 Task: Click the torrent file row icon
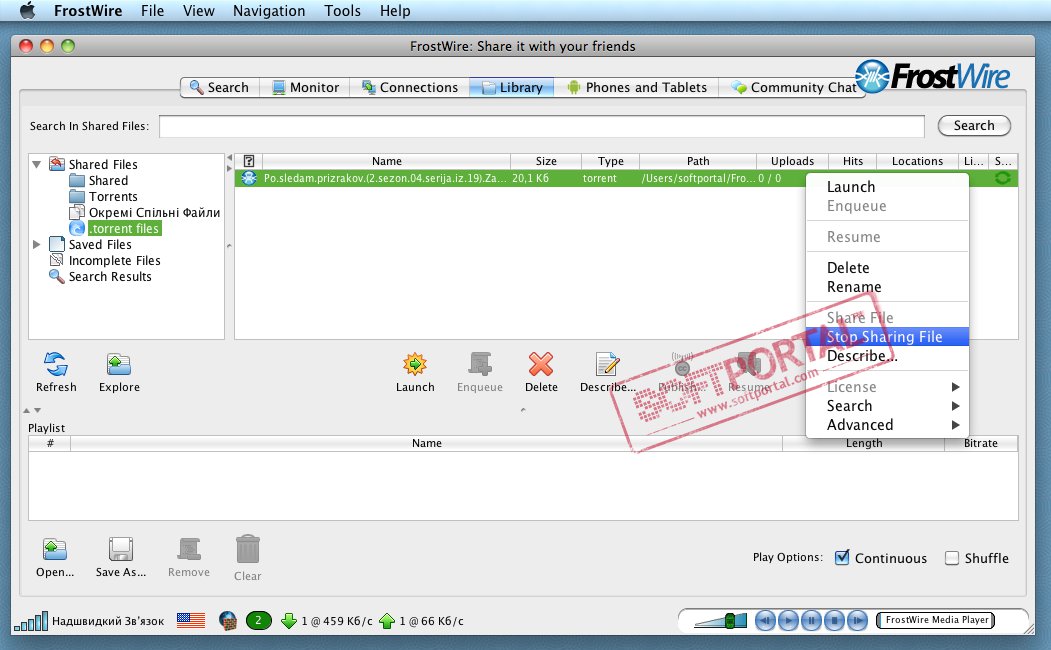[x=249, y=178]
